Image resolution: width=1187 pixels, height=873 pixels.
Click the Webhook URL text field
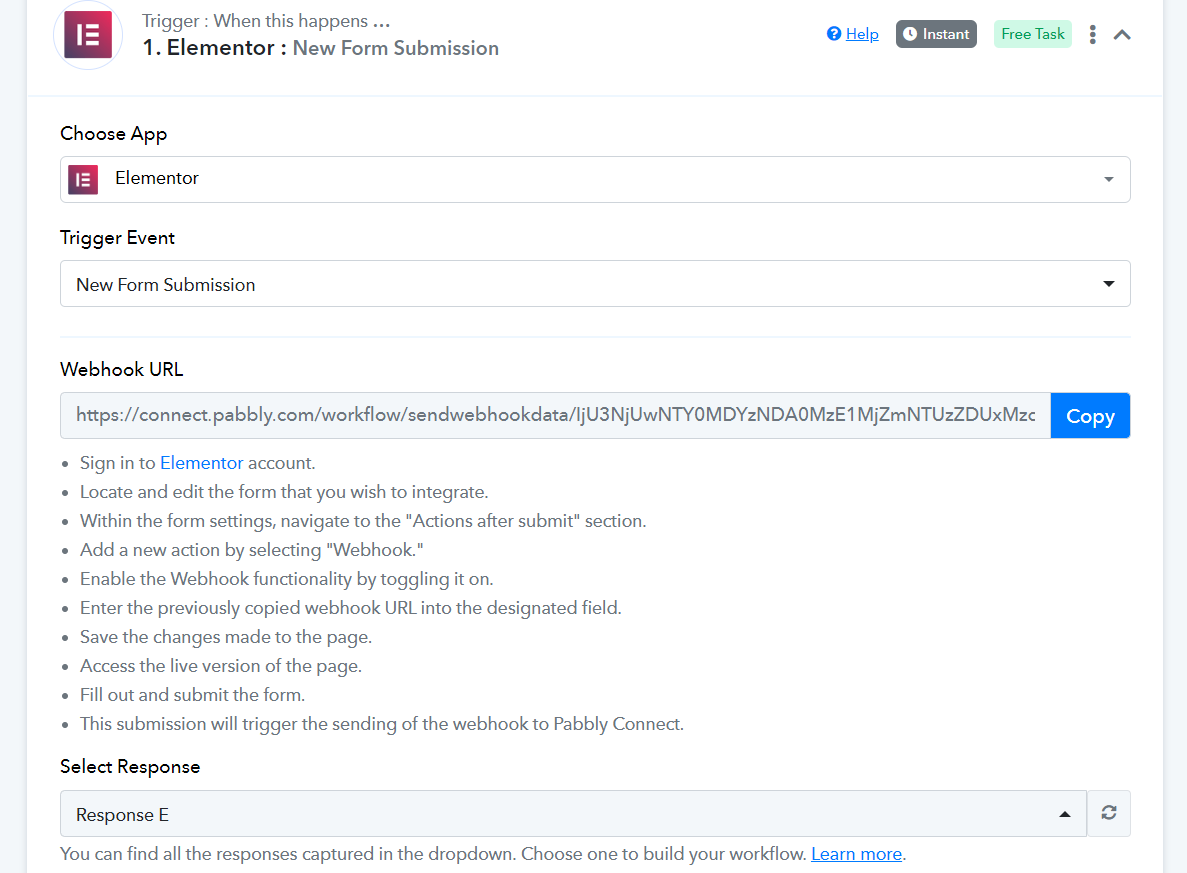point(556,416)
